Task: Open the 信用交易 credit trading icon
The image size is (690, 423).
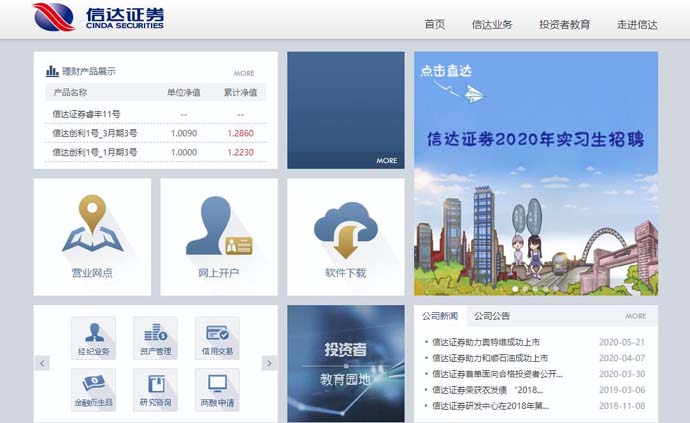Action: point(217,338)
